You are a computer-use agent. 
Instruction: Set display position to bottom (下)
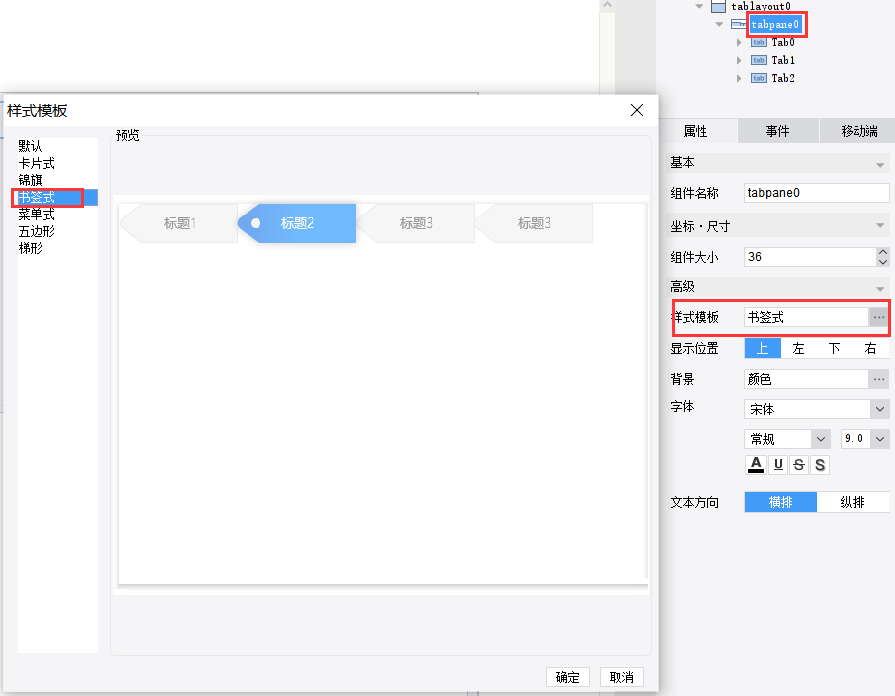[x=834, y=348]
